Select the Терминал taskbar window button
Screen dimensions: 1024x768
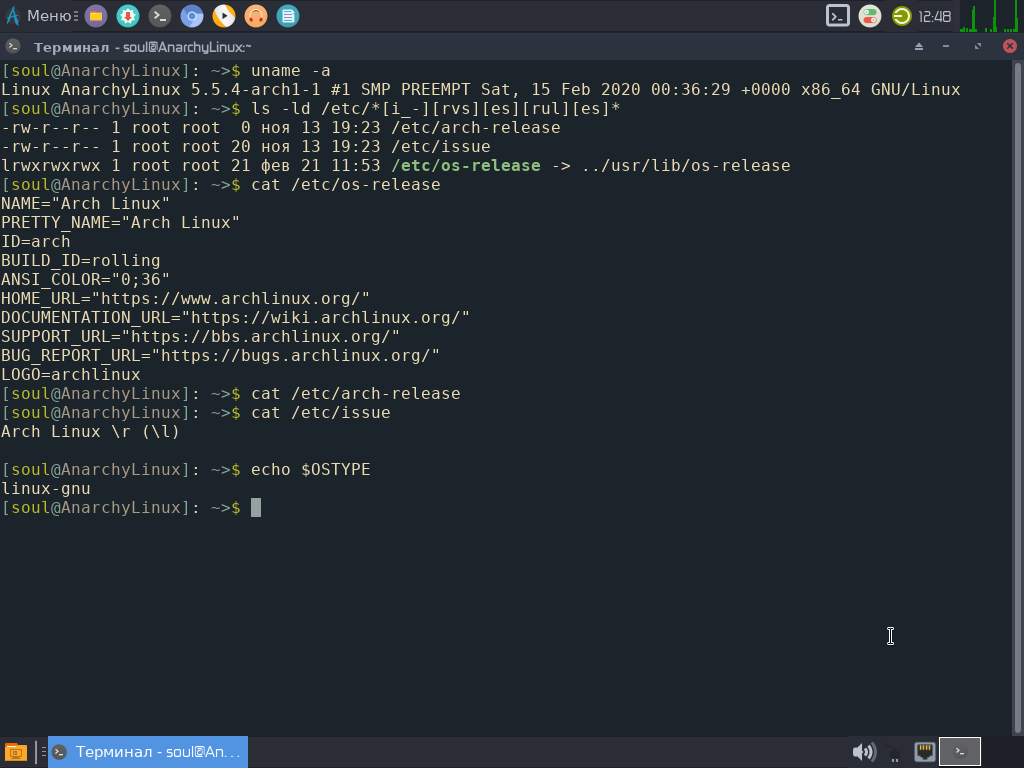click(148, 752)
